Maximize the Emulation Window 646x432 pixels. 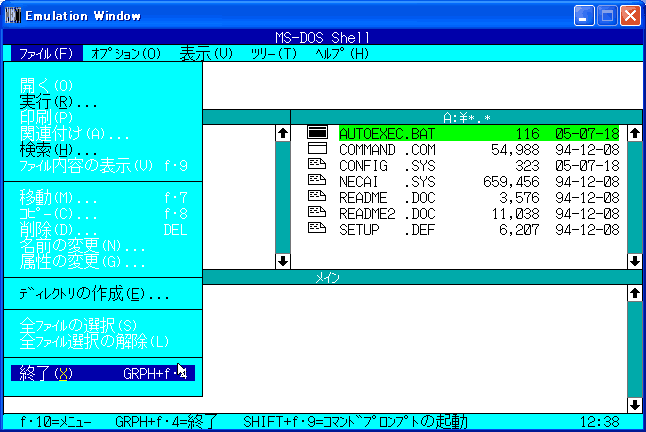(607, 16)
